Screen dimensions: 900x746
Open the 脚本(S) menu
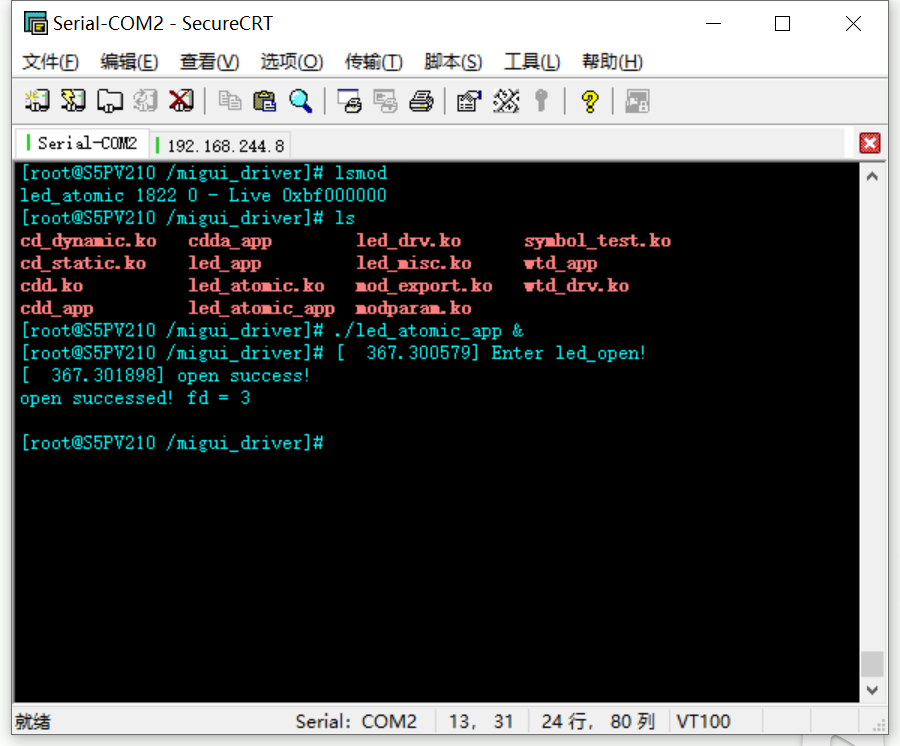coord(453,61)
